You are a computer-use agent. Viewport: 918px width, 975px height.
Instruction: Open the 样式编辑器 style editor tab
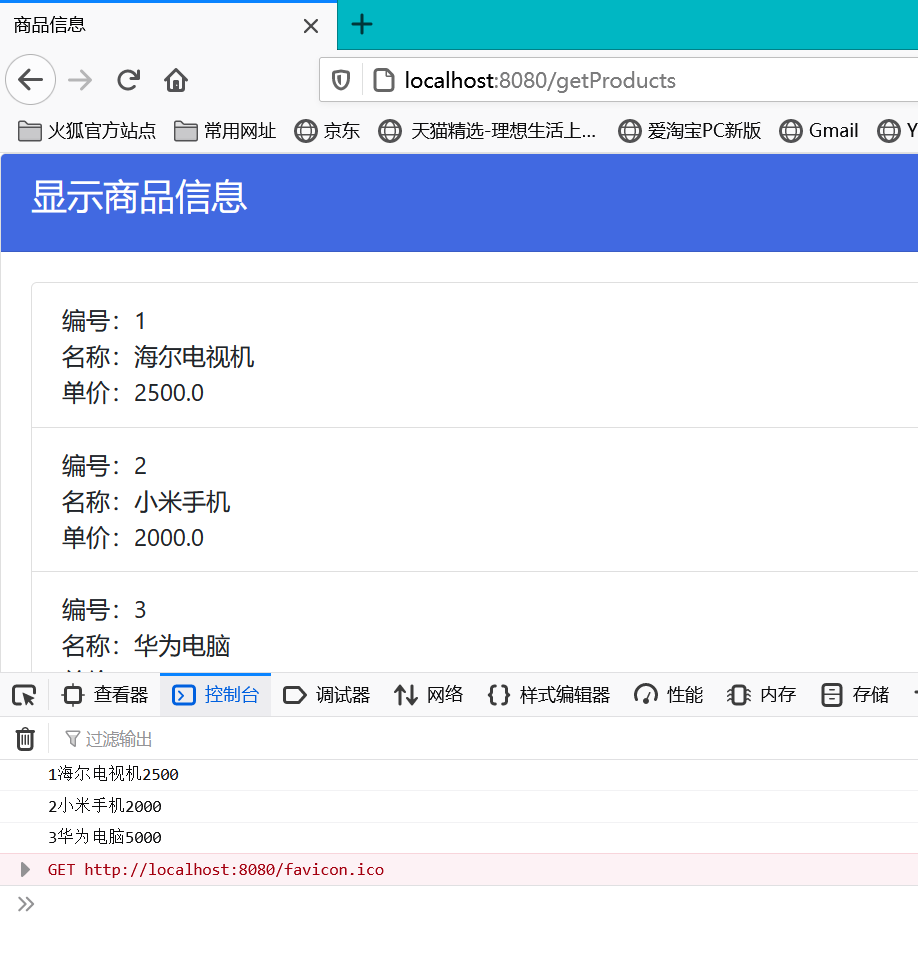coord(549,695)
